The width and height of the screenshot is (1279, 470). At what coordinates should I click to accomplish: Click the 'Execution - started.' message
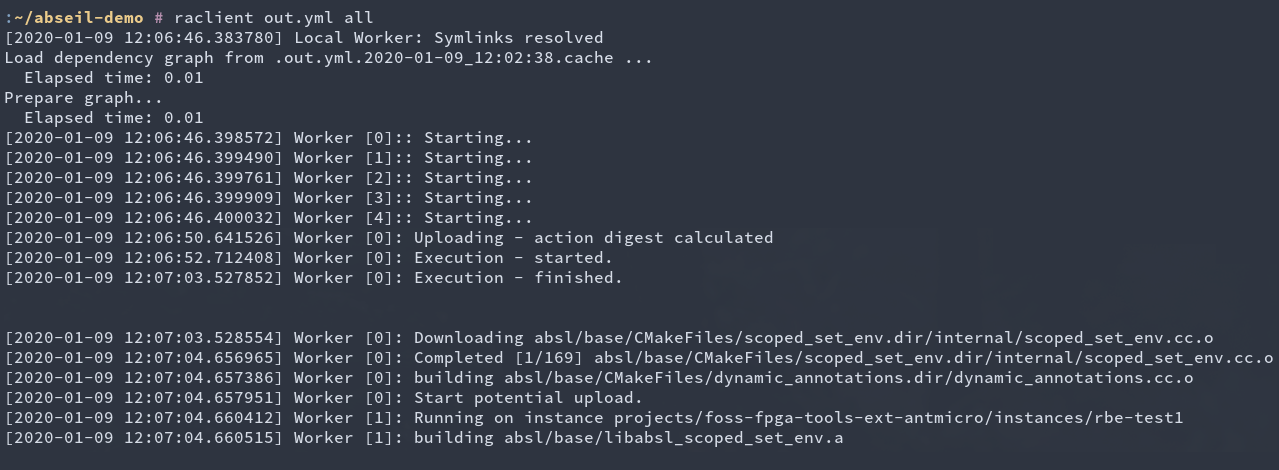pos(514,258)
